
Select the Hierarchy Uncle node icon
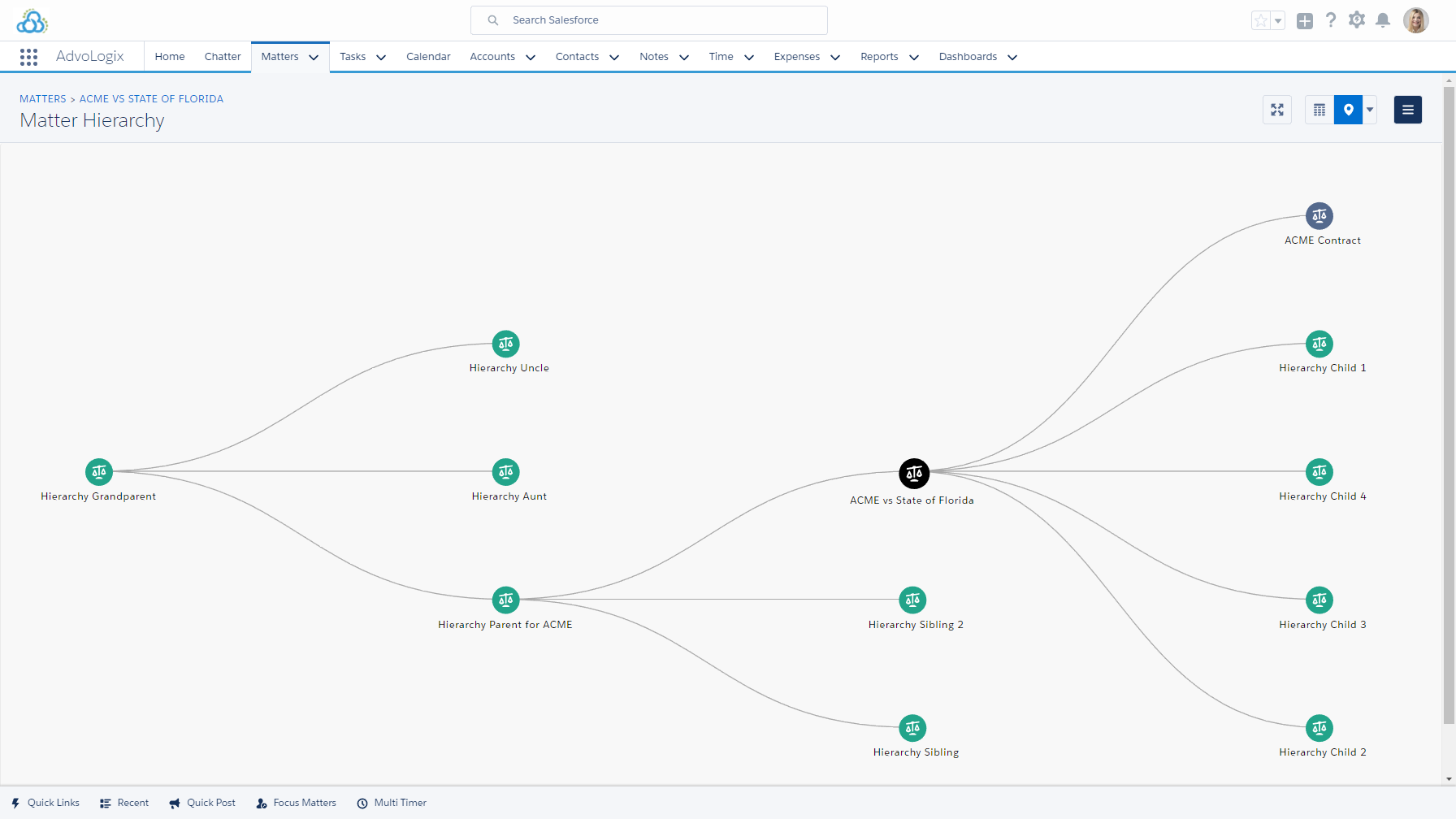coord(505,344)
